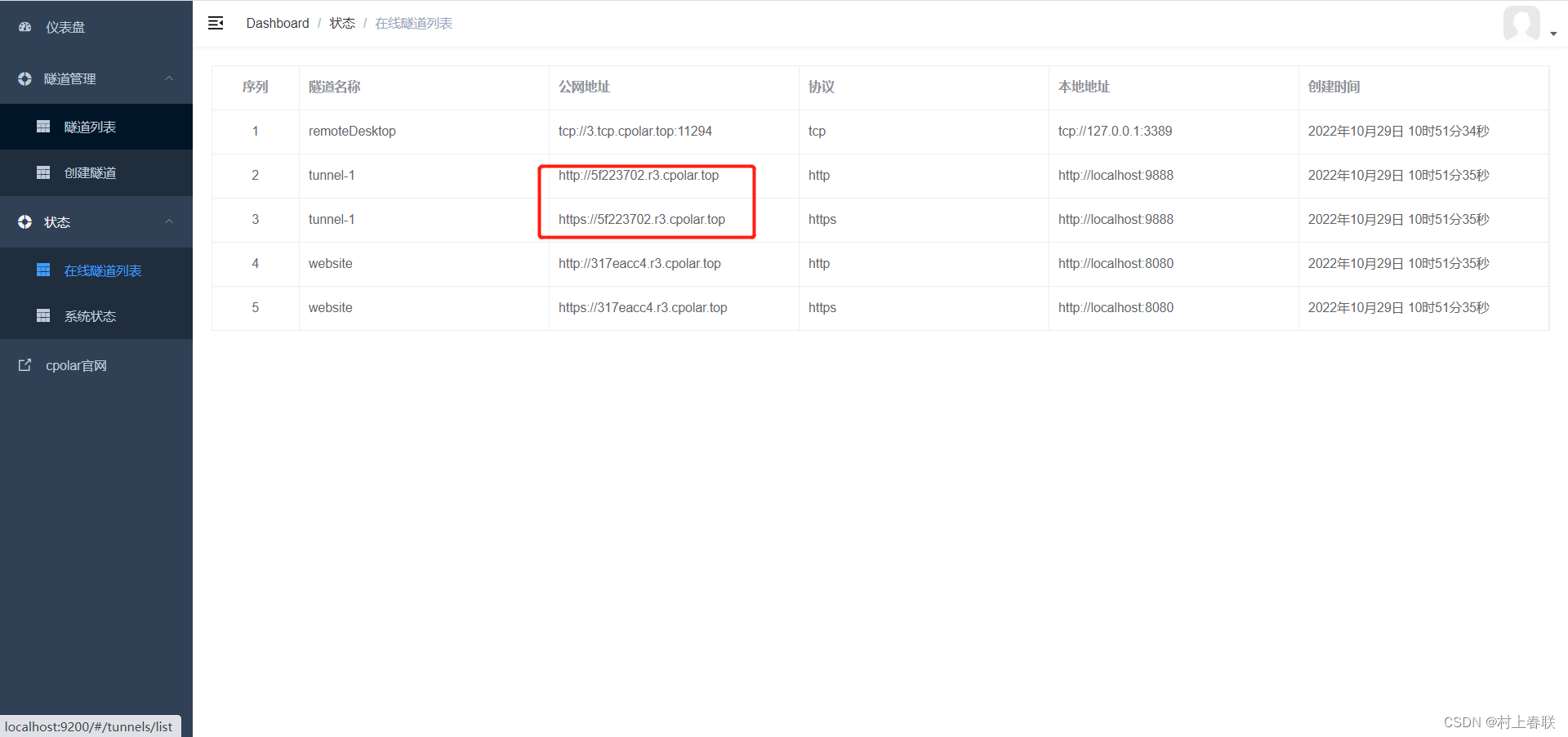Click Dashboard in the breadcrumb
This screenshot has width=1568, height=737.
pyautogui.click(x=278, y=23)
